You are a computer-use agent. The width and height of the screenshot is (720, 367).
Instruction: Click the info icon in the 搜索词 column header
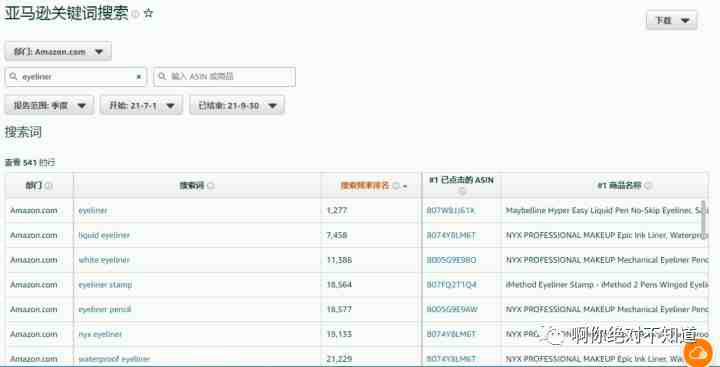pyautogui.click(x=210, y=186)
